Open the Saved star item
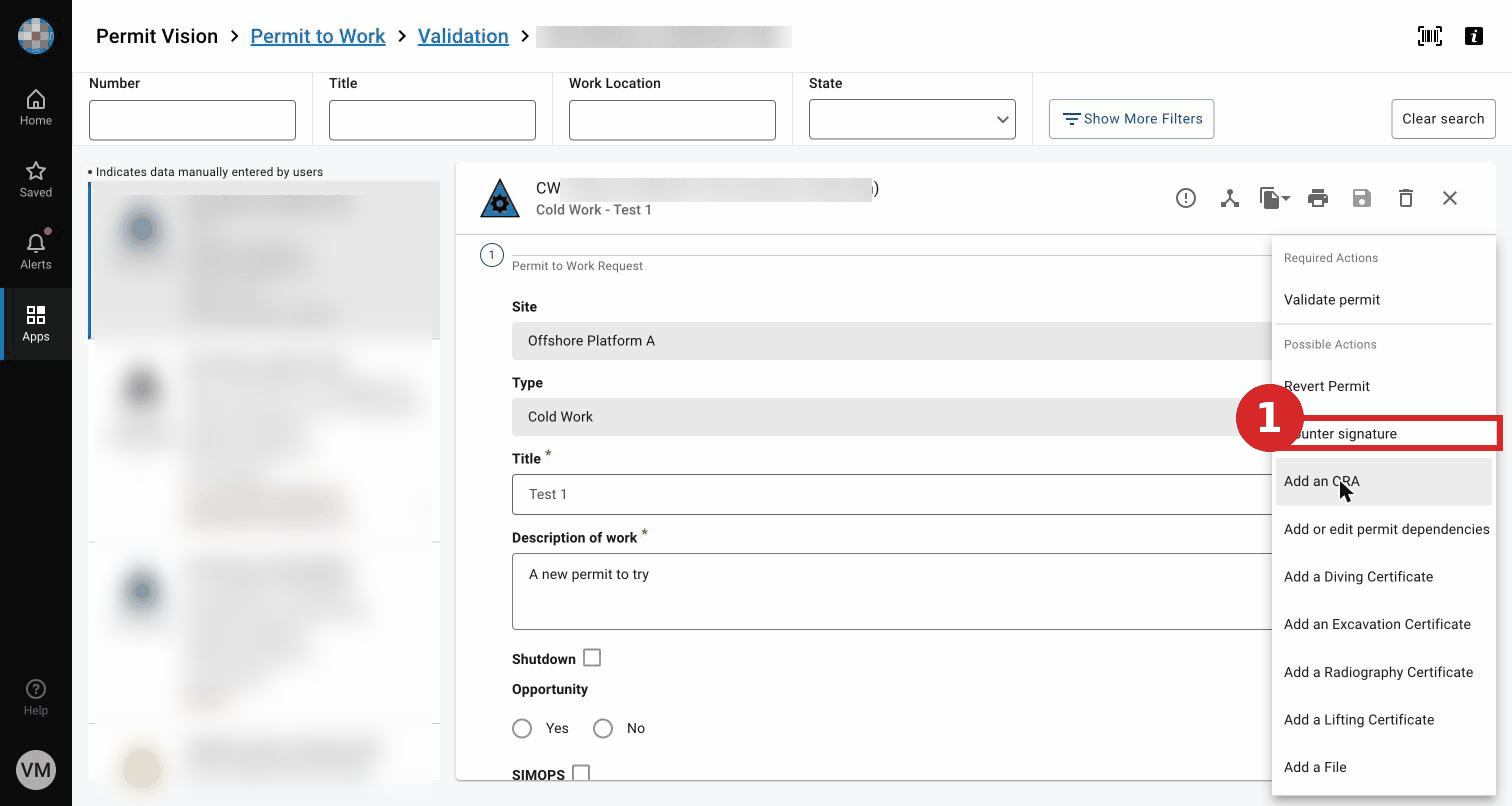The width and height of the screenshot is (1512, 806). pyautogui.click(x=36, y=180)
